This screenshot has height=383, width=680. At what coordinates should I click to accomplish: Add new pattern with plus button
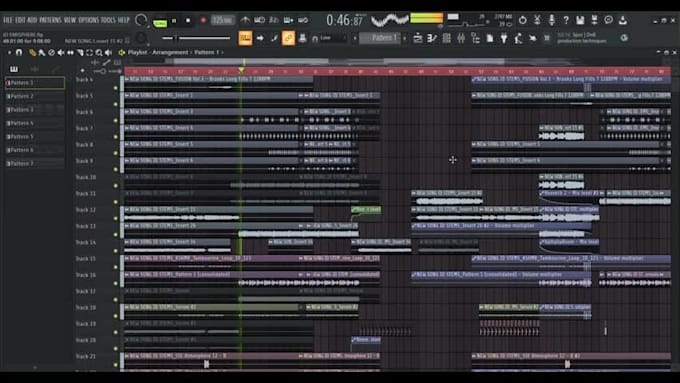[404, 38]
